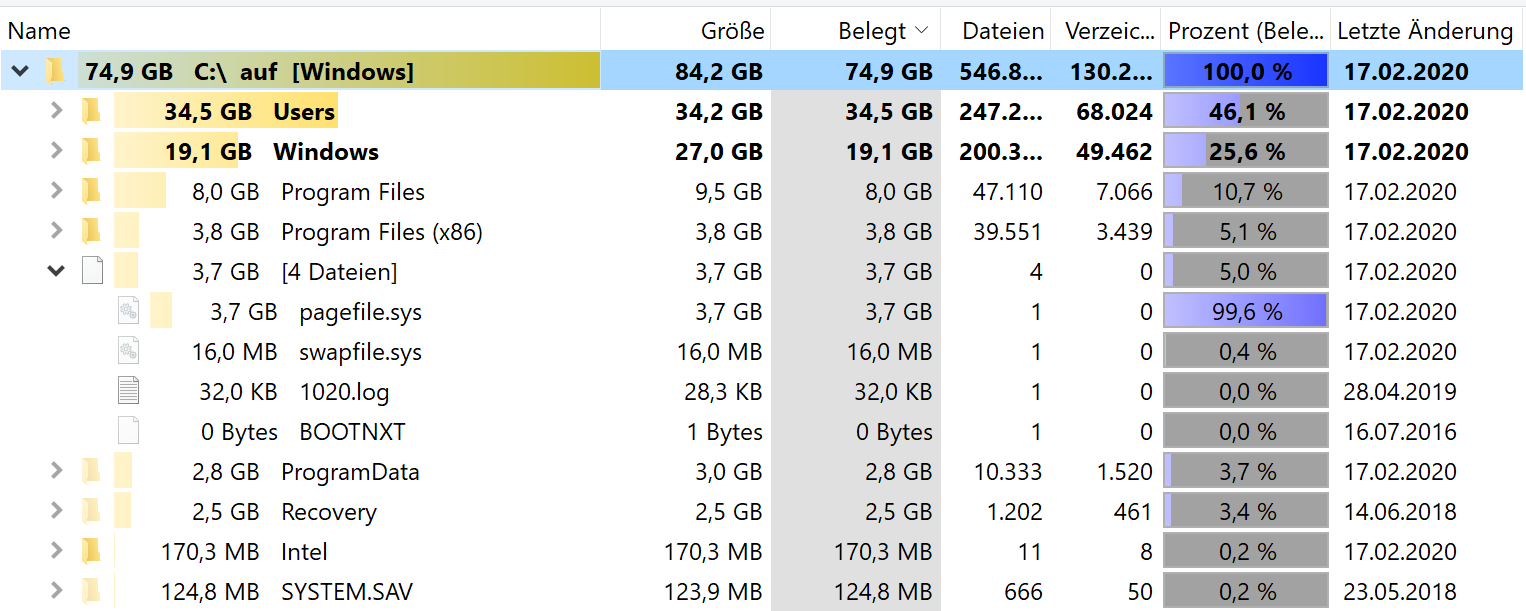The height and width of the screenshot is (611, 1526).
Task: Expand the Recovery folder
Action: pyautogui.click(x=56, y=511)
